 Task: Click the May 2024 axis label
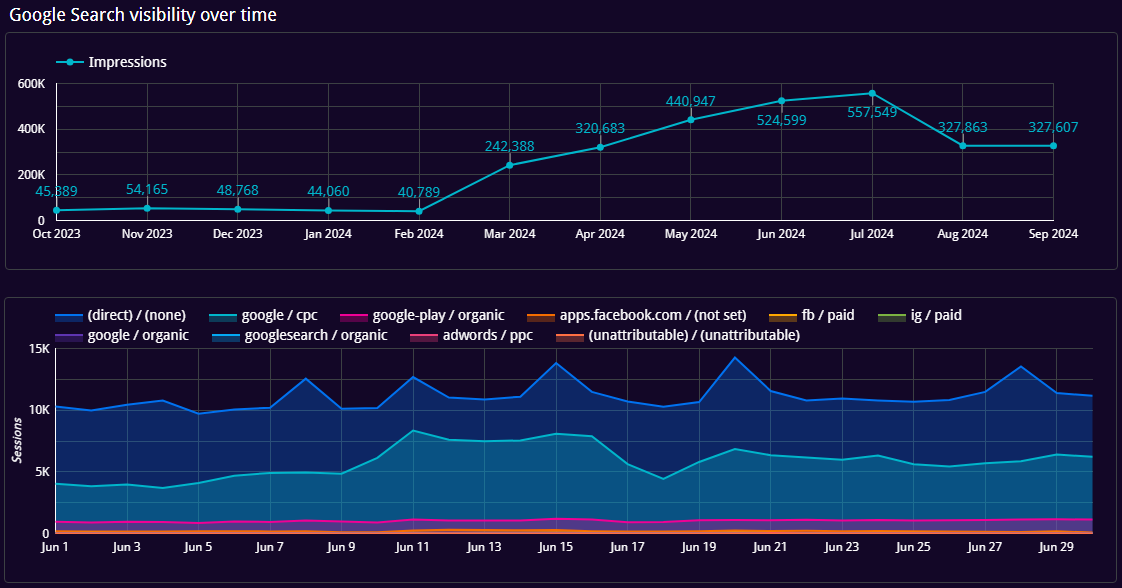(691, 234)
